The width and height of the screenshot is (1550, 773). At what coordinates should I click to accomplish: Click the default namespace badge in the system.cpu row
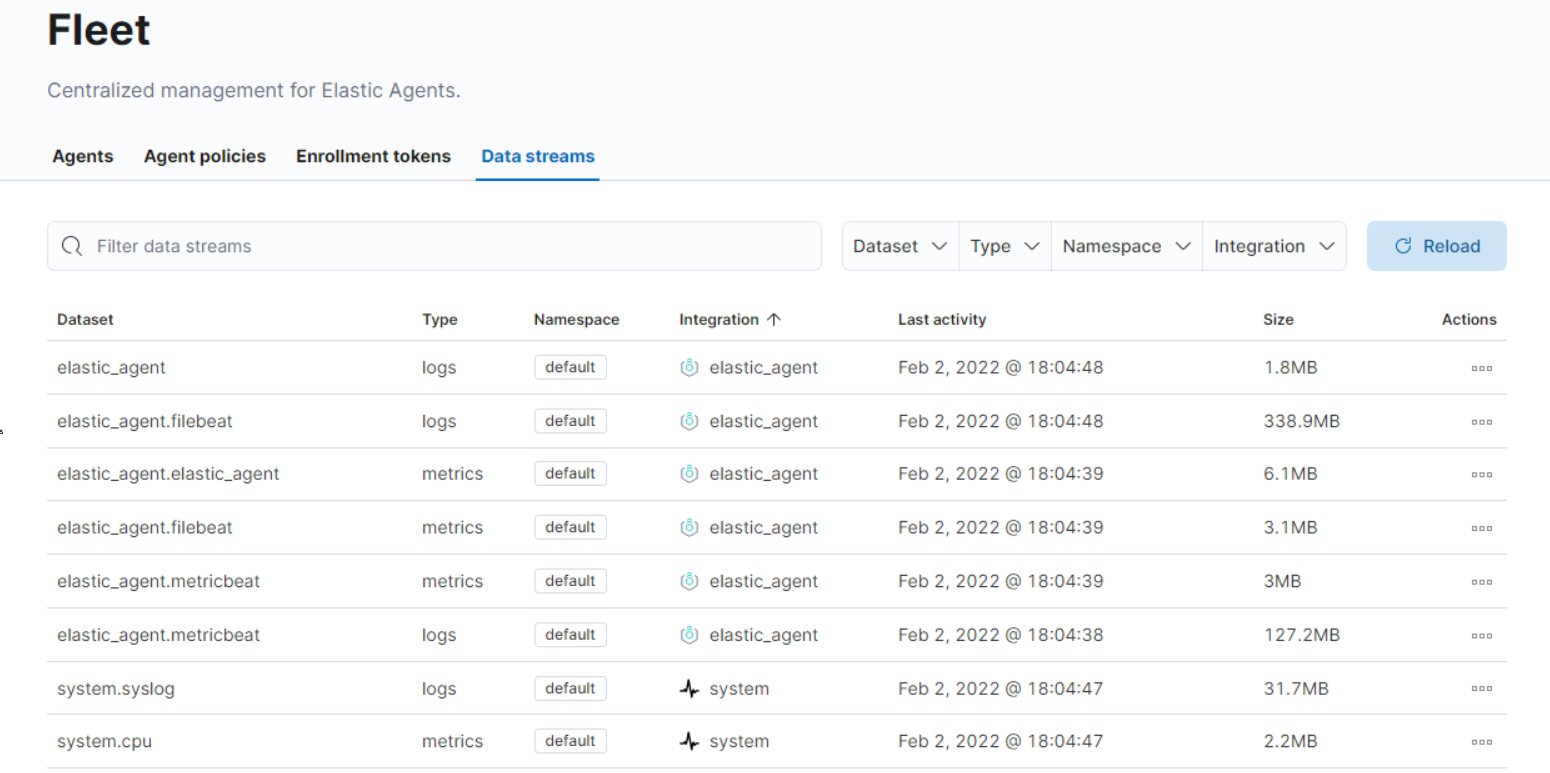pyautogui.click(x=570, y=741)
